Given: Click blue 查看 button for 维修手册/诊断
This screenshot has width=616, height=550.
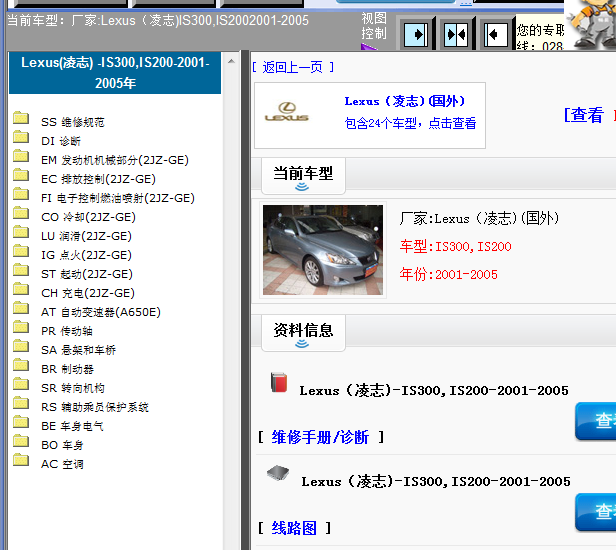Looking at the screenshot, I should point(596,421).
